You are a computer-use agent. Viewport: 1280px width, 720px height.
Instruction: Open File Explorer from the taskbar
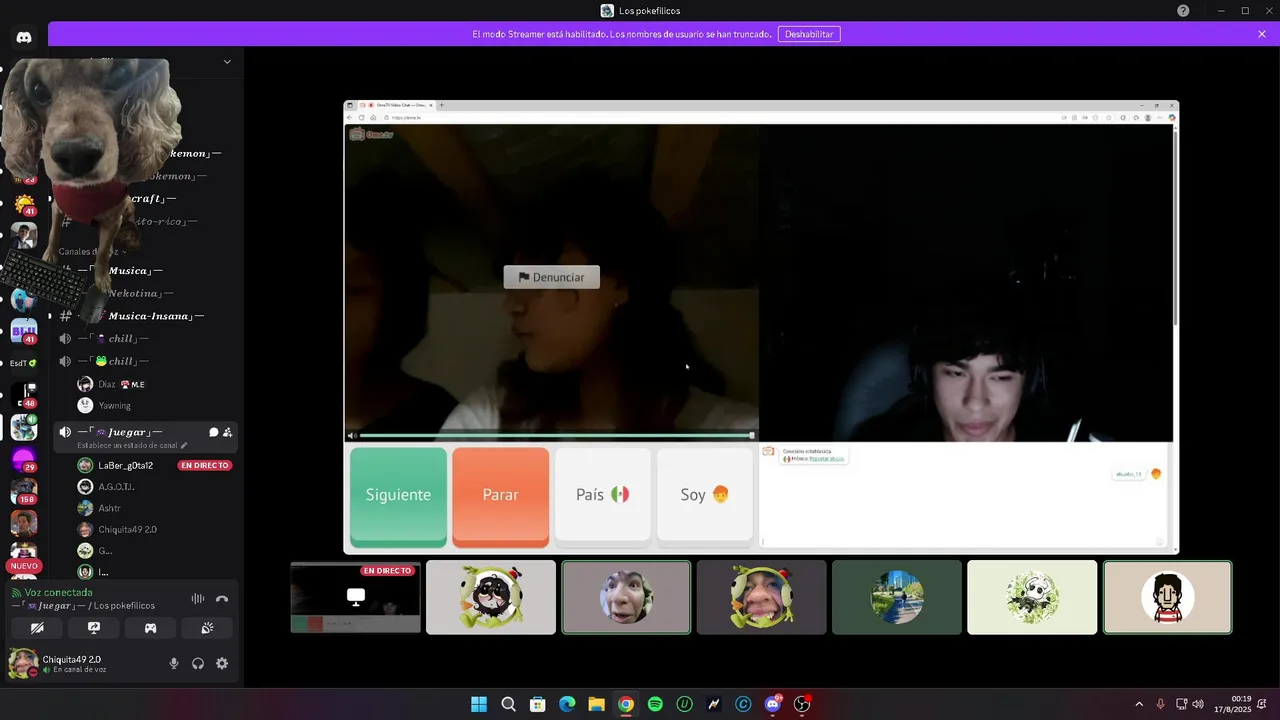pos(596,704)
